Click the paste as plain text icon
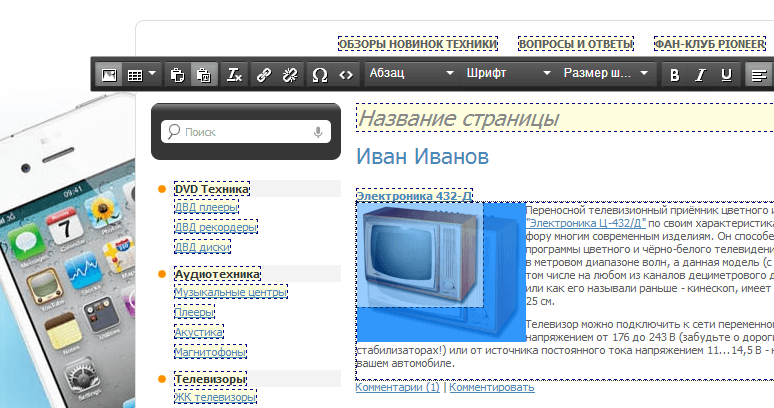This screenshot has width=774, height=408. pos(203,74)
